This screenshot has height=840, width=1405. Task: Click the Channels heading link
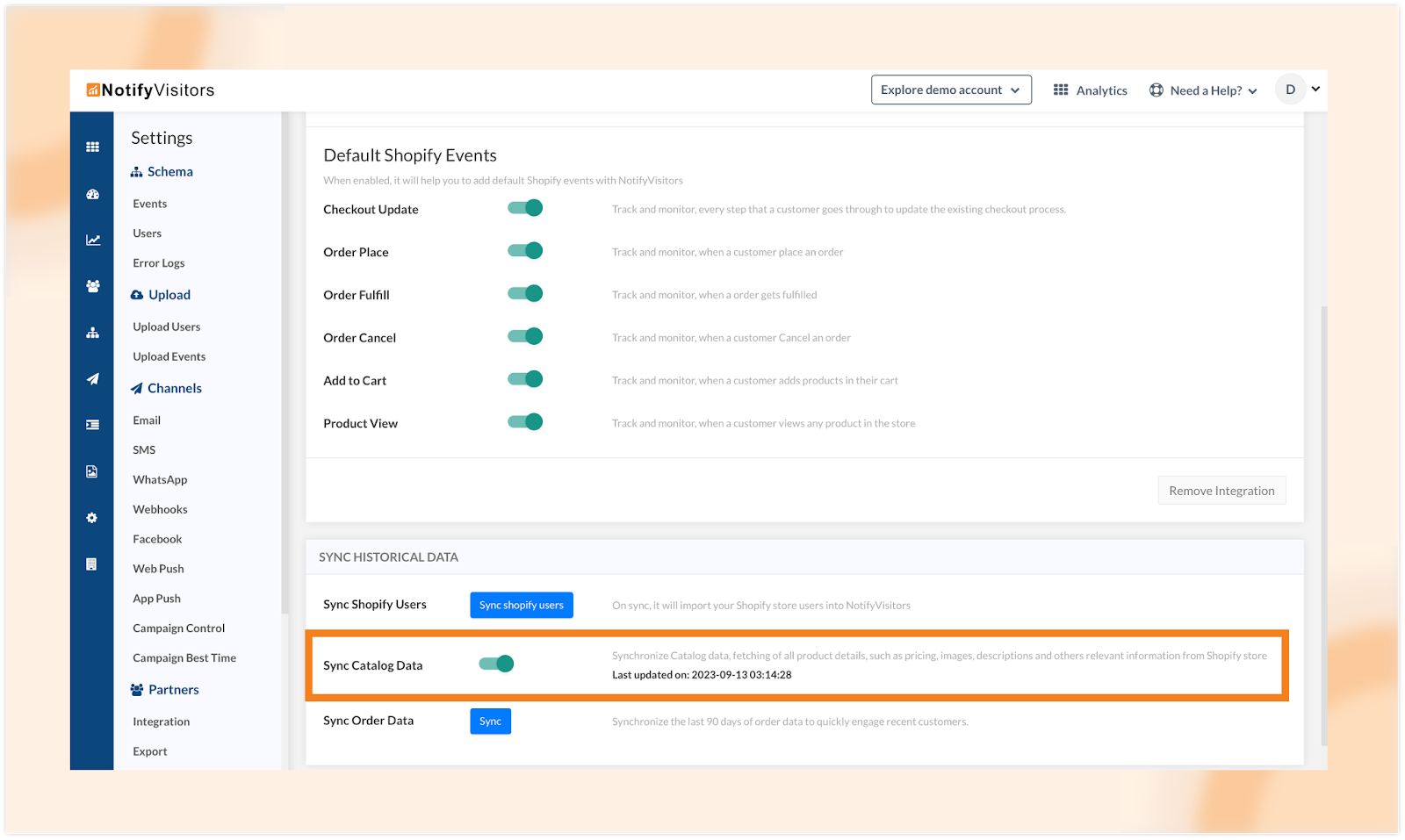(x=175, y=388)
